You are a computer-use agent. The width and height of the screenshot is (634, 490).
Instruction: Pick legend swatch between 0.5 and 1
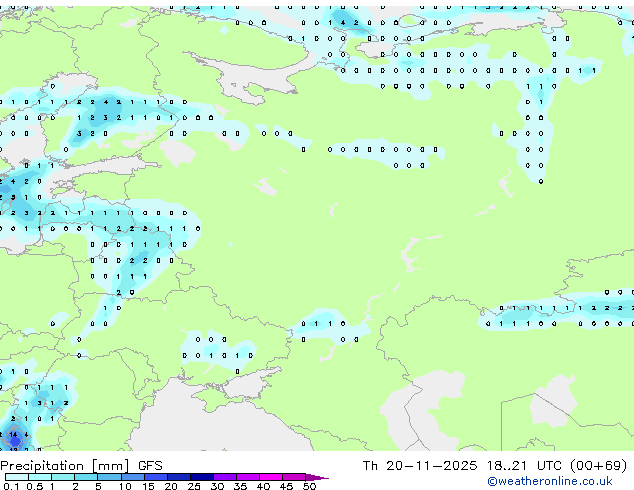pyautogui.click(x=40, y=477)
